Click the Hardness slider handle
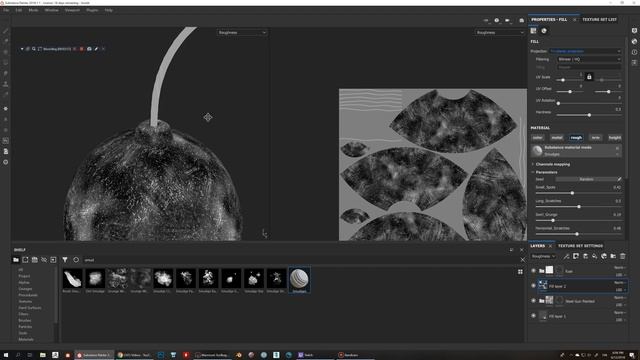This screenshot has width=640, height=360. [x=589, y=115]
